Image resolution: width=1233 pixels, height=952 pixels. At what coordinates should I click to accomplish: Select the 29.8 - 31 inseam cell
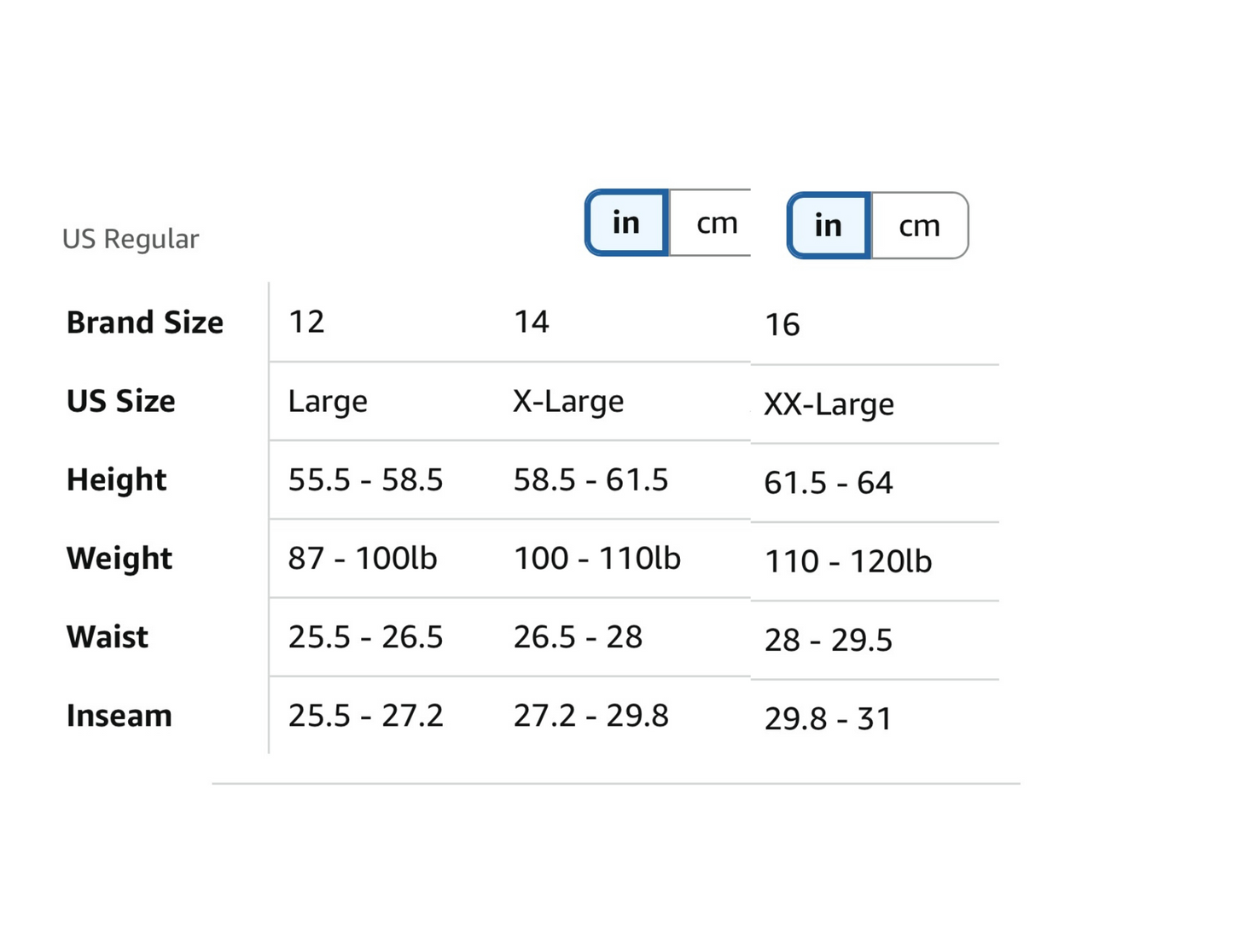click(x=827, y=718)
